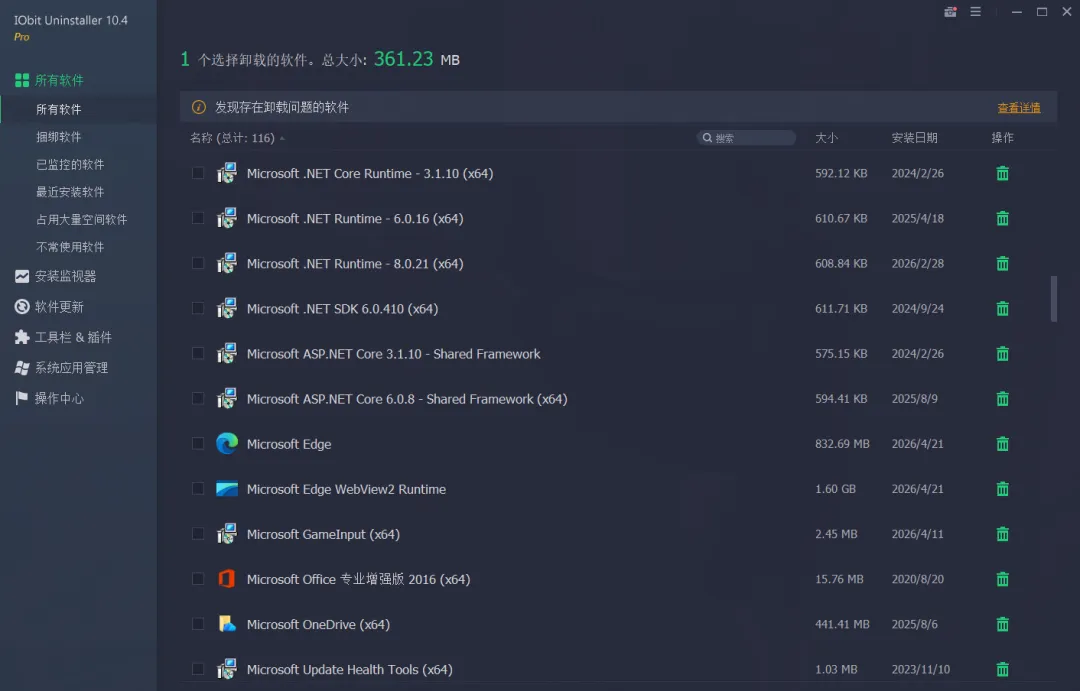This screenshot has width=1080, height=691.
Task: Click installer icon of Microsoft GameInput row
Action: point(227,534)
